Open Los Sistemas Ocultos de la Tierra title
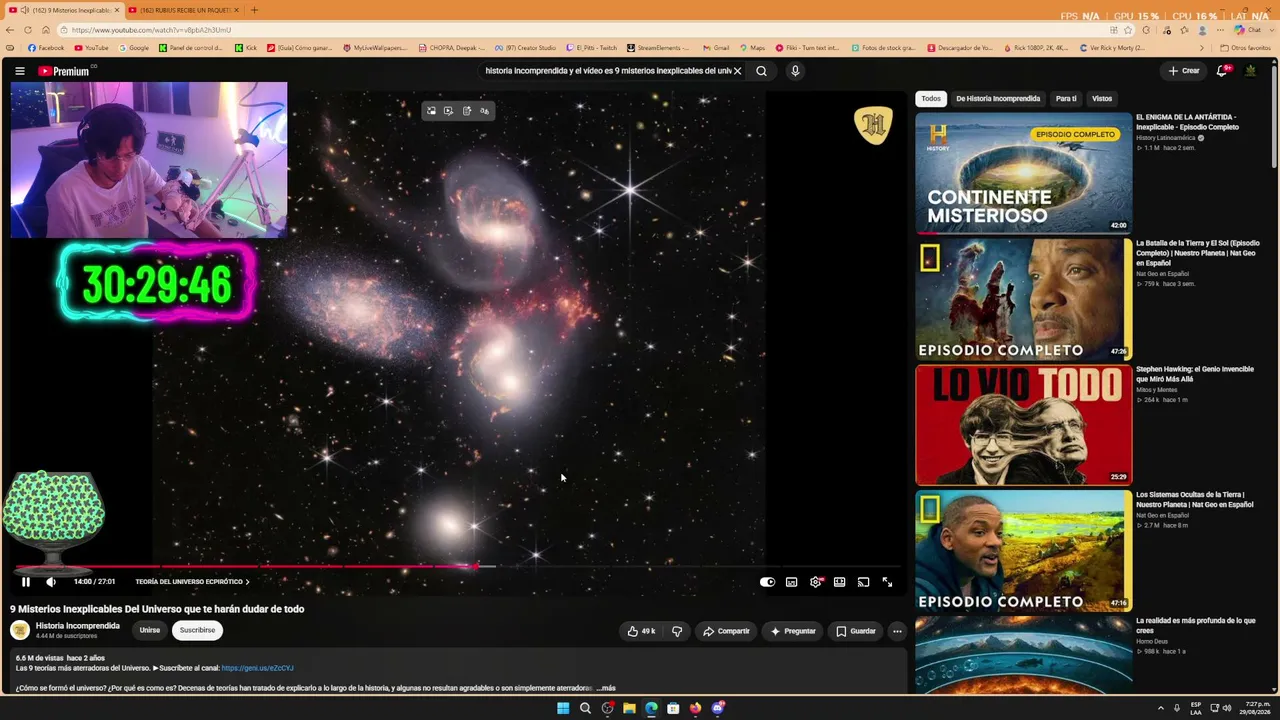Screen dimensions: 1280x720 point(1194,500)
